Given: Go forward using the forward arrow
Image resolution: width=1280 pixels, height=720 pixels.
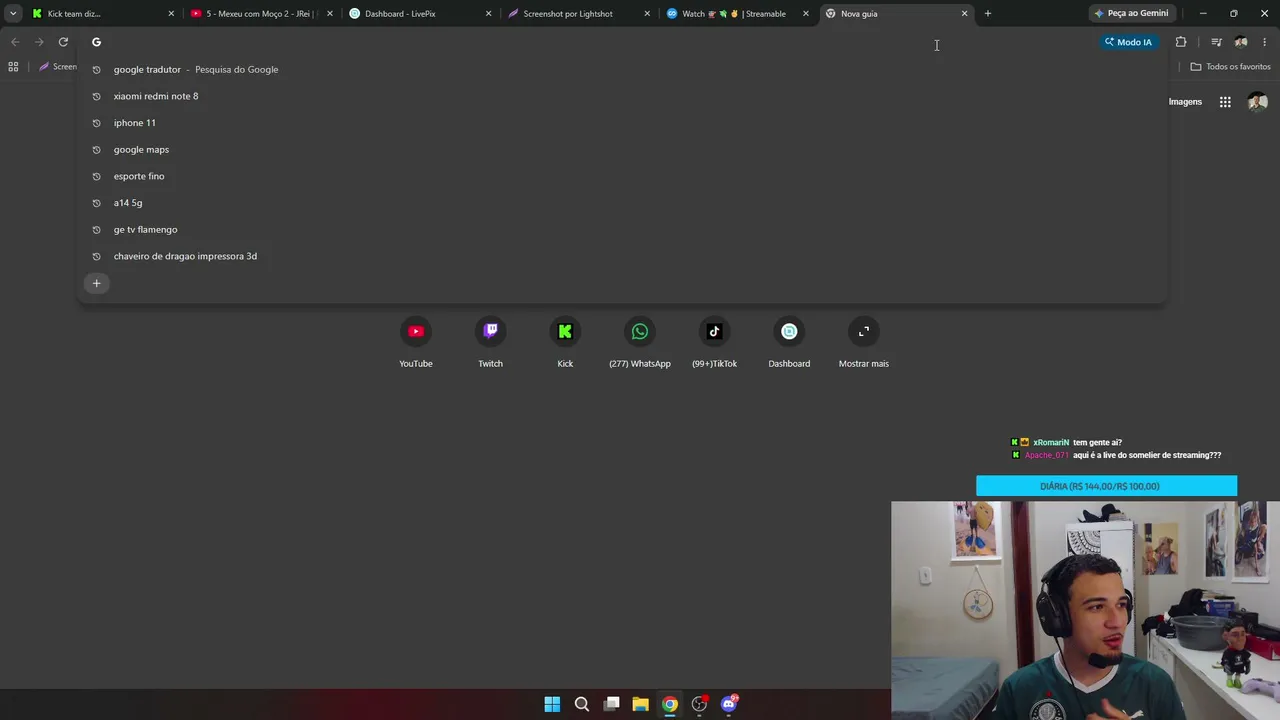Looking at the screenshot, I should tap(39, 42).
